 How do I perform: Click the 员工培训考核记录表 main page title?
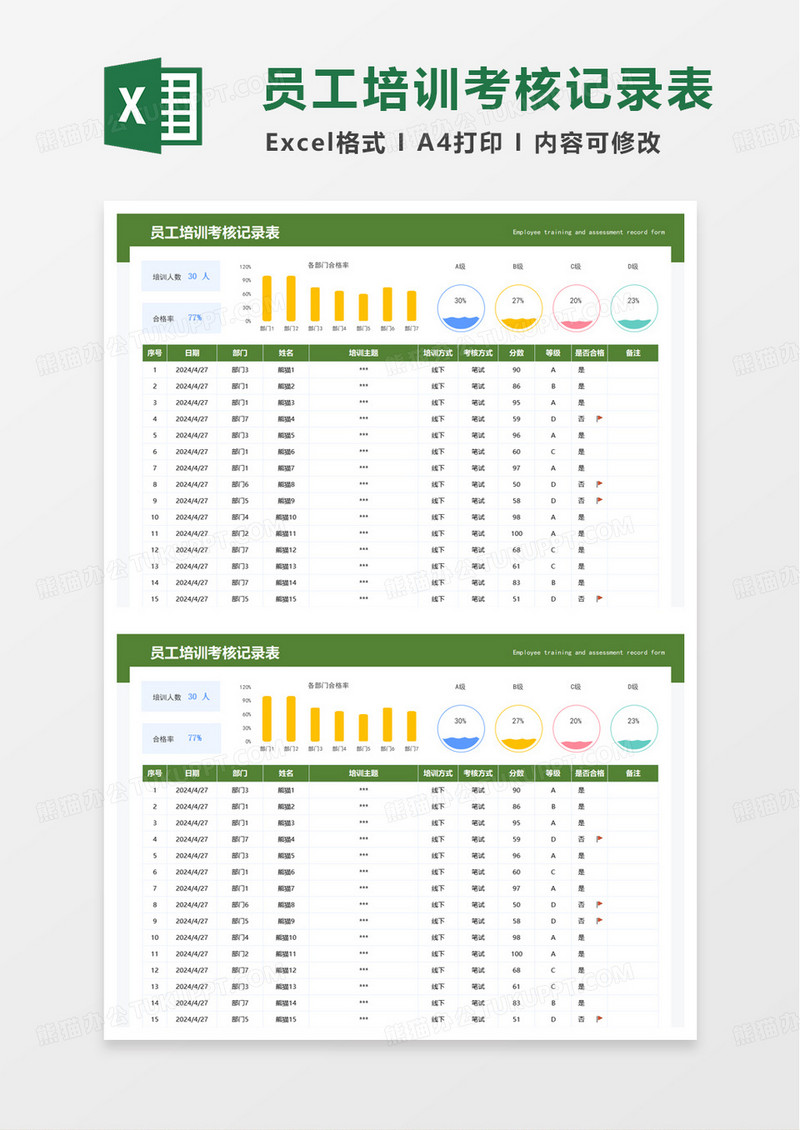[x=488, y=89]
